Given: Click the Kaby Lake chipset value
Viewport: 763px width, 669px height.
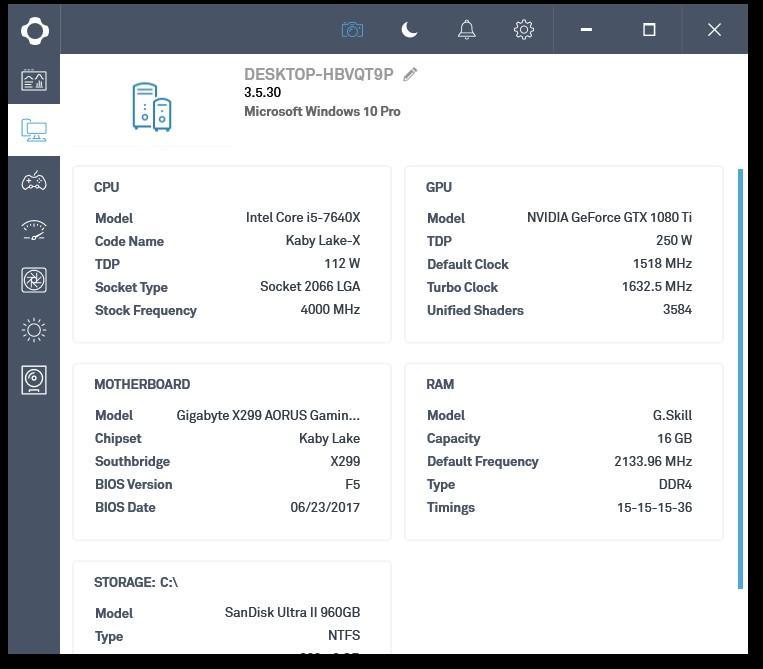Looking at the screenshot, I should coord(329,438).
